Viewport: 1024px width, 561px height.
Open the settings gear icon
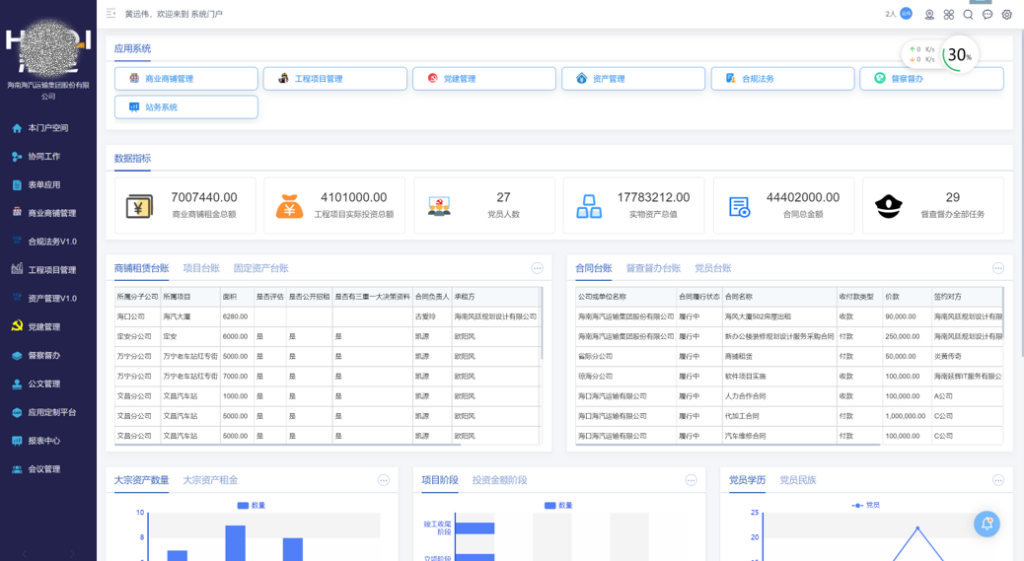pyautogui.click(x=1007, y=14)
